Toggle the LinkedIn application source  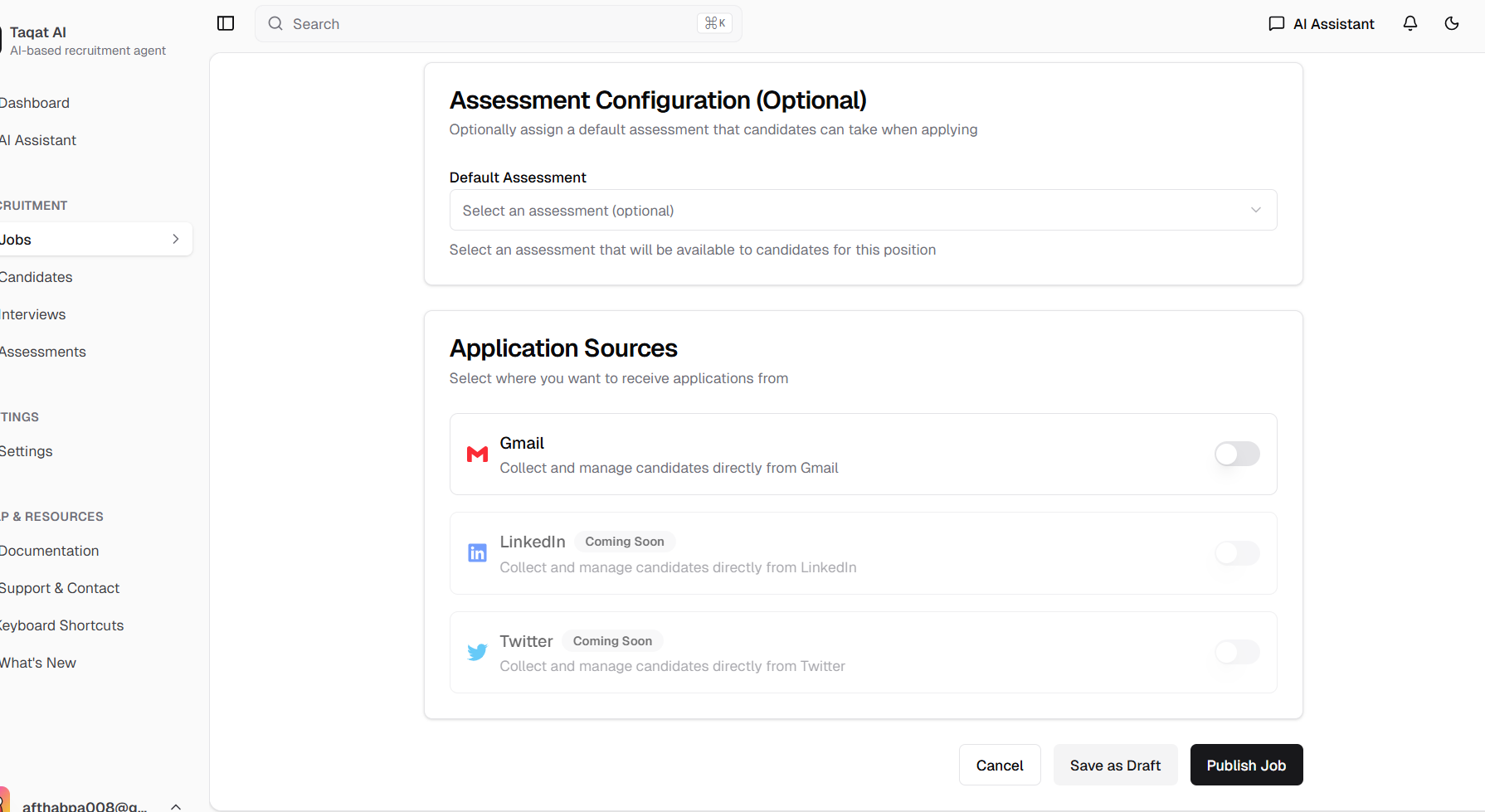(x=1236, y=552)
